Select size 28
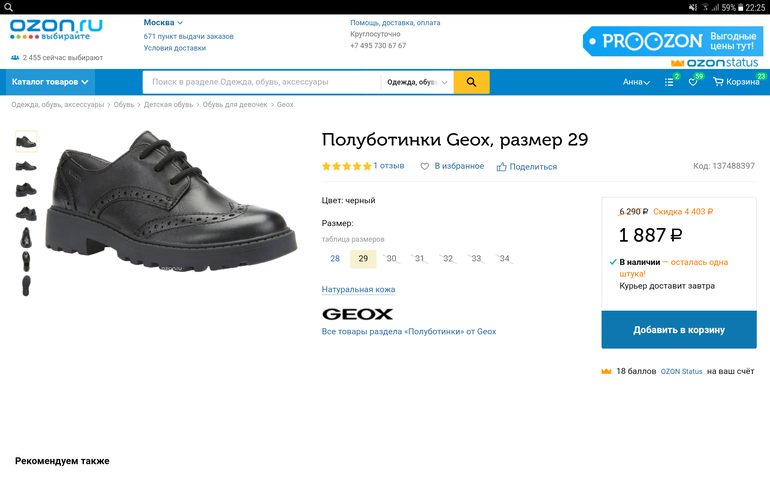This screenshot has height=481, width=770. (335, 259)
